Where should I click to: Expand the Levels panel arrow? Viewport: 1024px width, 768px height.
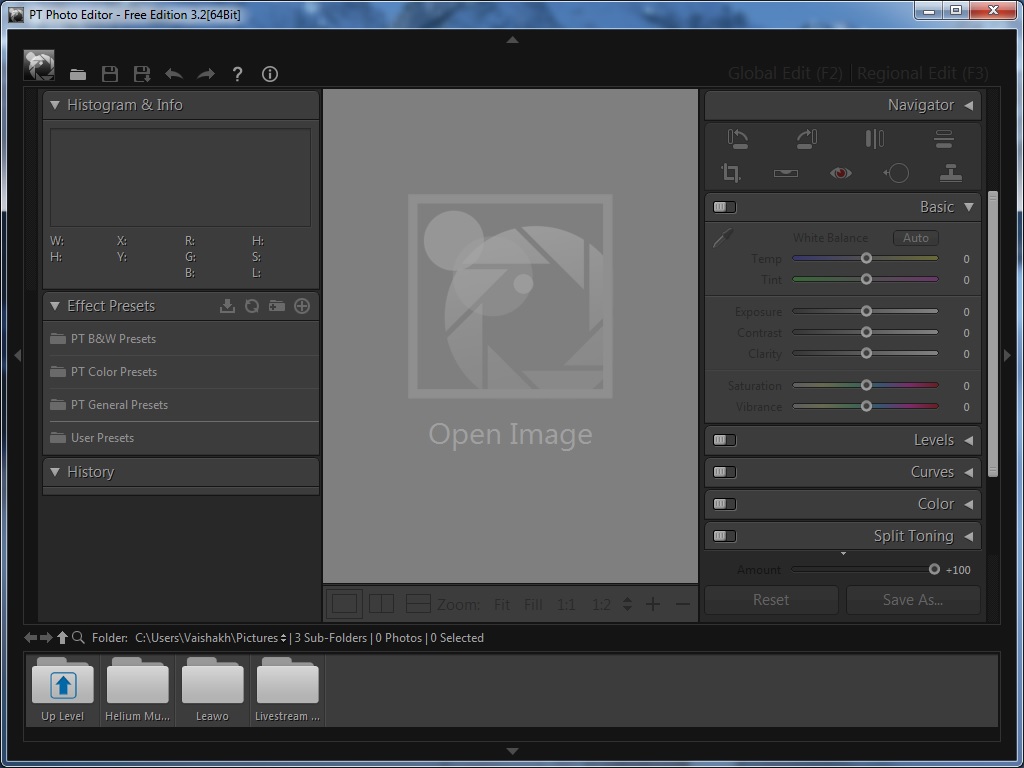coord(968,440)
